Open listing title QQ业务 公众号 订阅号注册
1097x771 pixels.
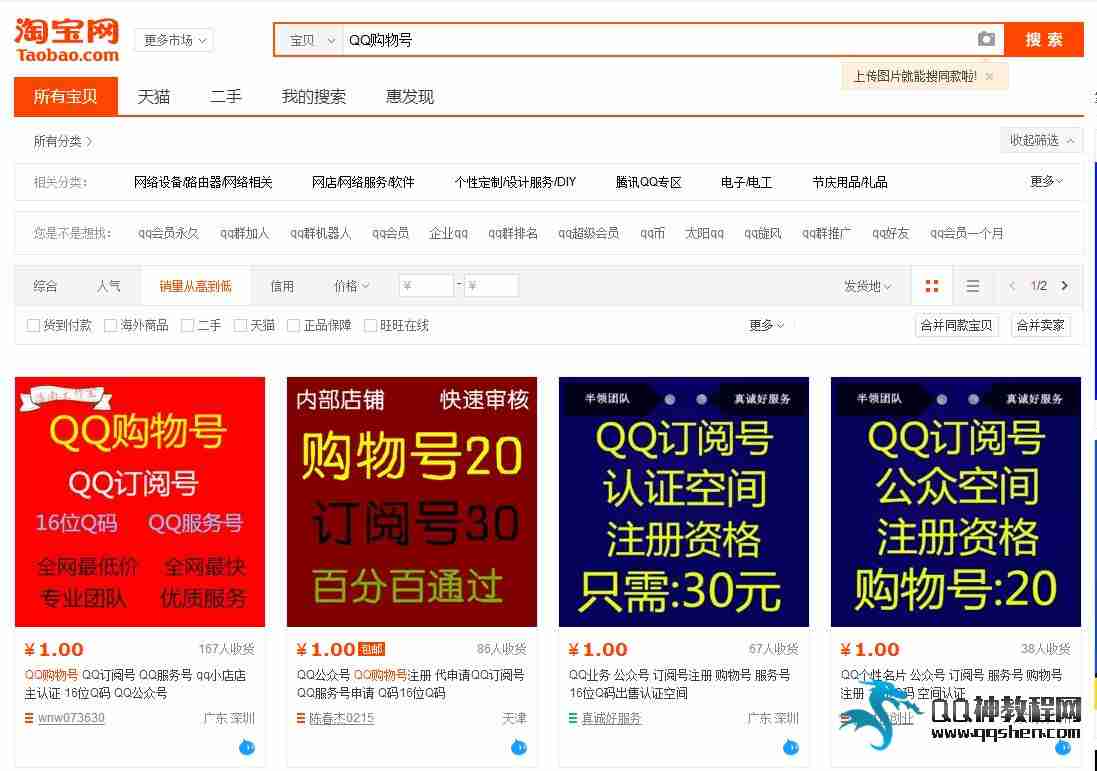pos(679,684)
